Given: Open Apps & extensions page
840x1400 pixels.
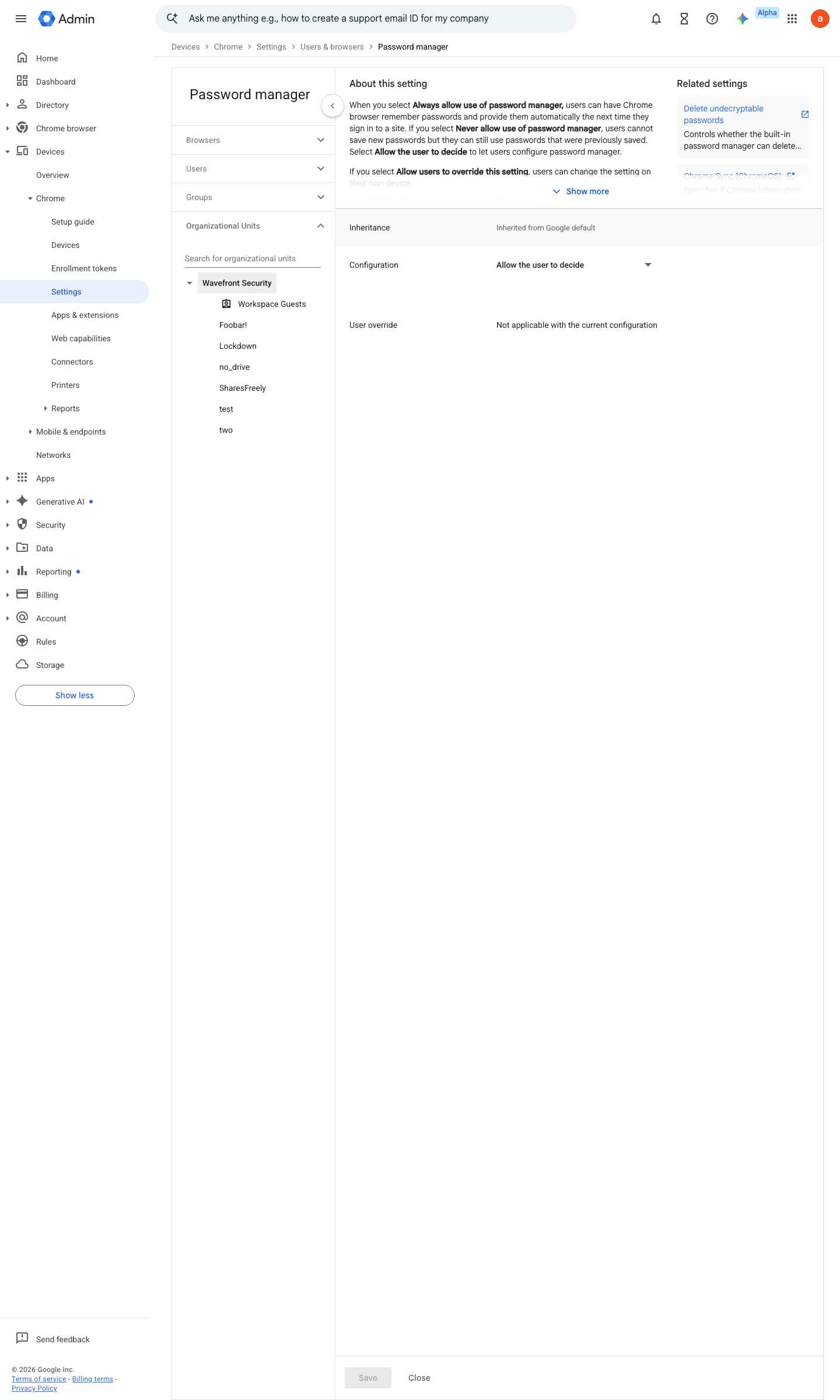Looking at the screenshot, I should coord(85,315).
